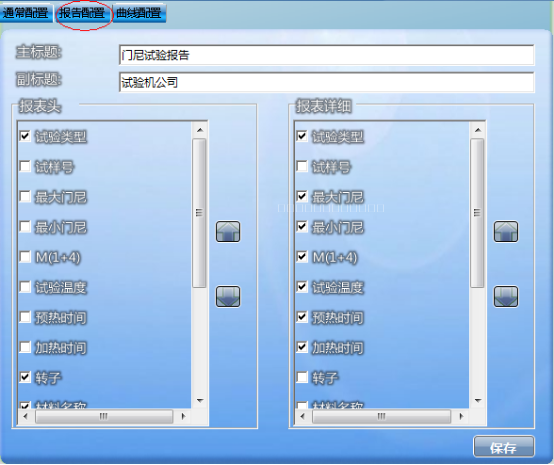Check 最大门尼 in 报表头 list
The width and height of the screenshot is (554, 465).
pyautogui.click(x=25, y=196)
